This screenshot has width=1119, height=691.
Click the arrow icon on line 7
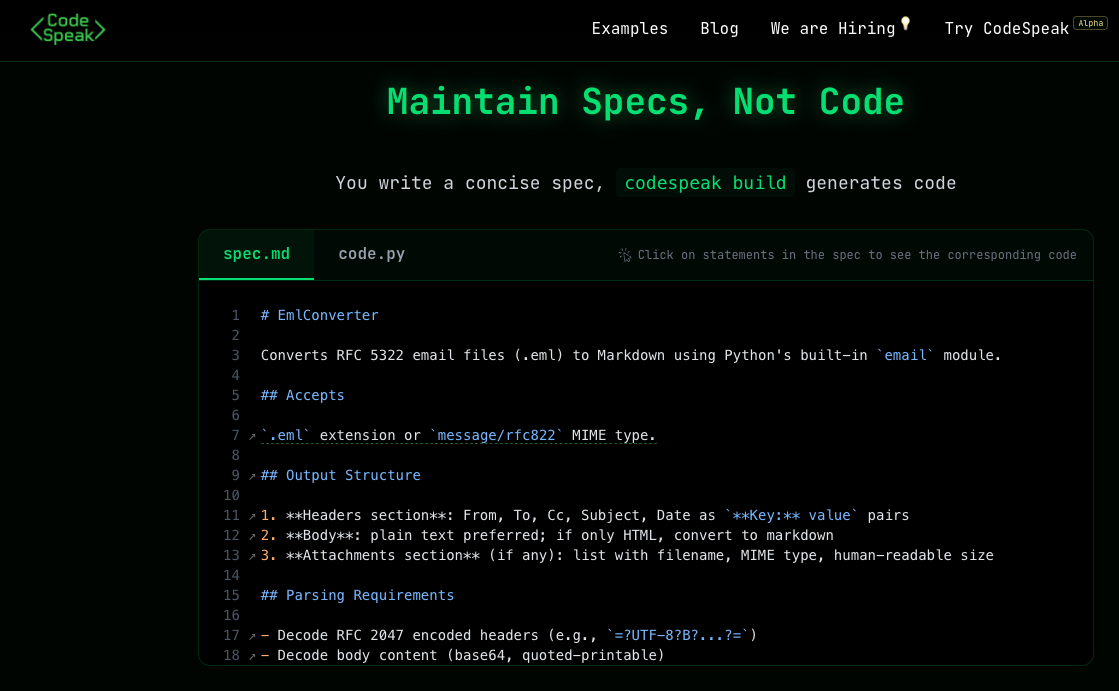pyautogui.click(x=252, y=436)
